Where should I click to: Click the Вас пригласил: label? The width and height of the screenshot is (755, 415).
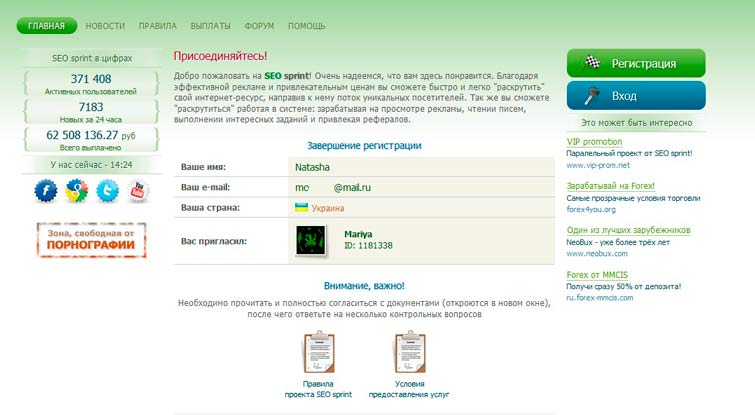[214, 241]
